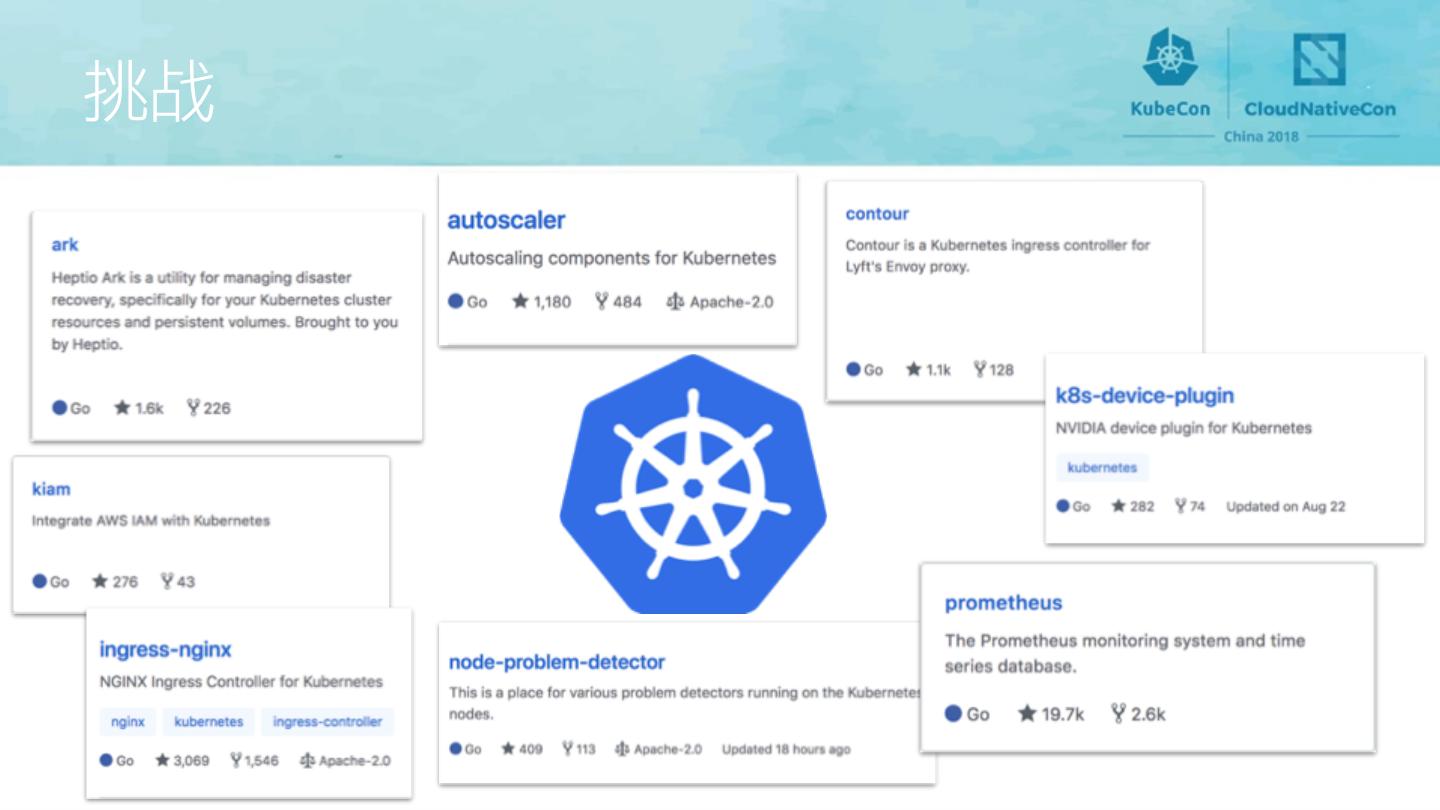Click the star icon on node-problem-detector card
The height and width of the screenshot is (810, 1440).
[x=508, y=749]
